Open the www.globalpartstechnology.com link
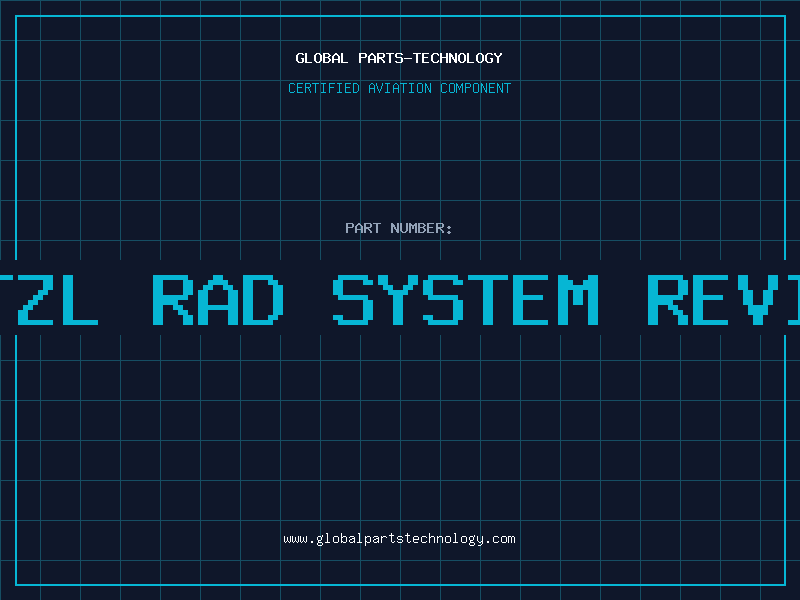This screenshot has height=600, width=800. [399, 538]
